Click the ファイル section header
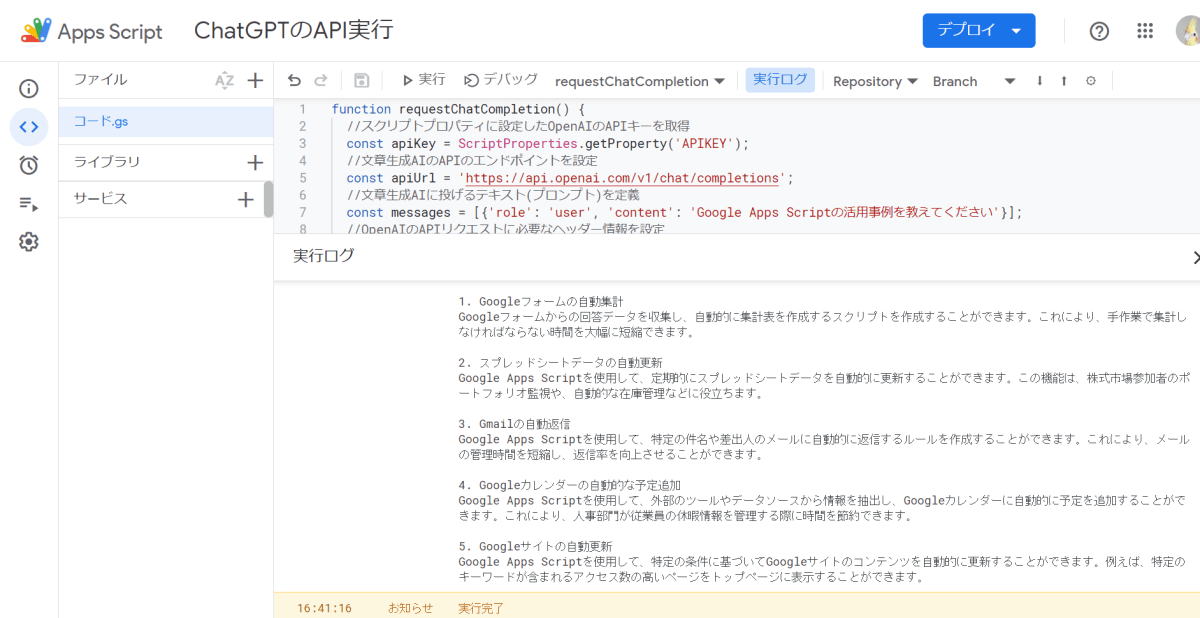Viewport: 1200px width, 618px height. pyautogui.click(x=101, y=80)
